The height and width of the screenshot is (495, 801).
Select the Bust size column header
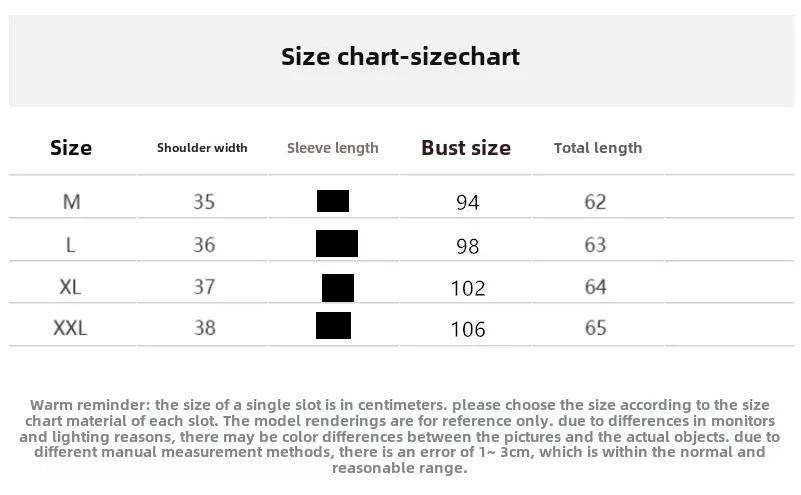[466, 148]
